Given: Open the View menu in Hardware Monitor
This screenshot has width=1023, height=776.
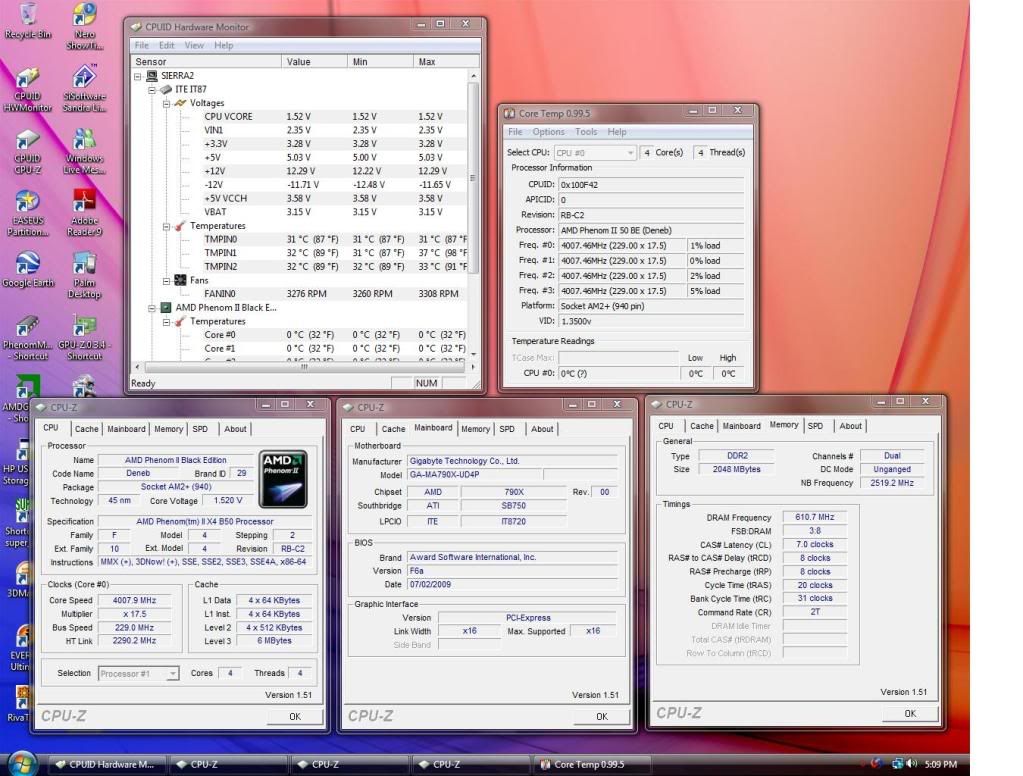Looking at the screenshot, I should click(194, 45).
